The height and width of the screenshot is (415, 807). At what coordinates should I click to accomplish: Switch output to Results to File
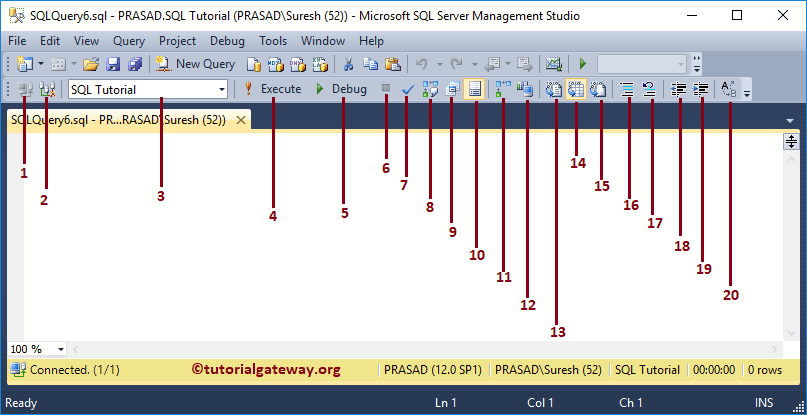[598, 90]
